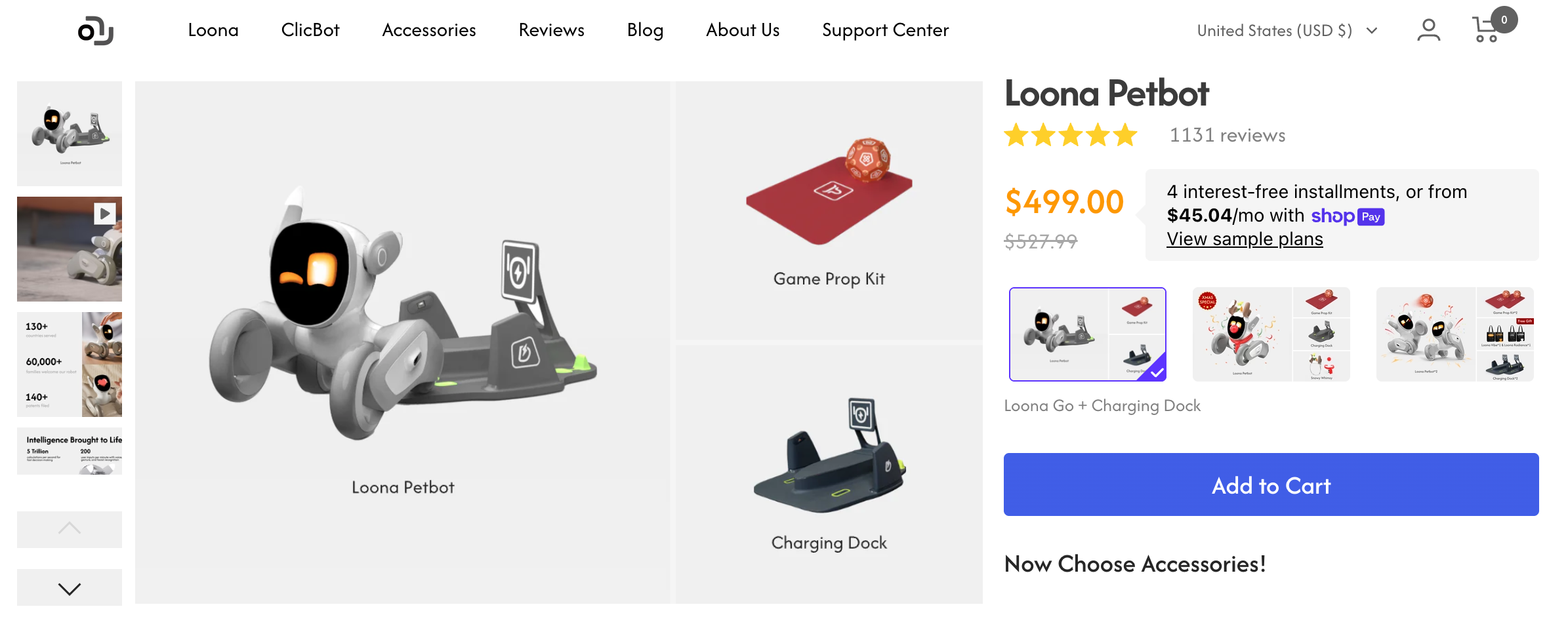Open the Accessories menu item

(429, 30)
